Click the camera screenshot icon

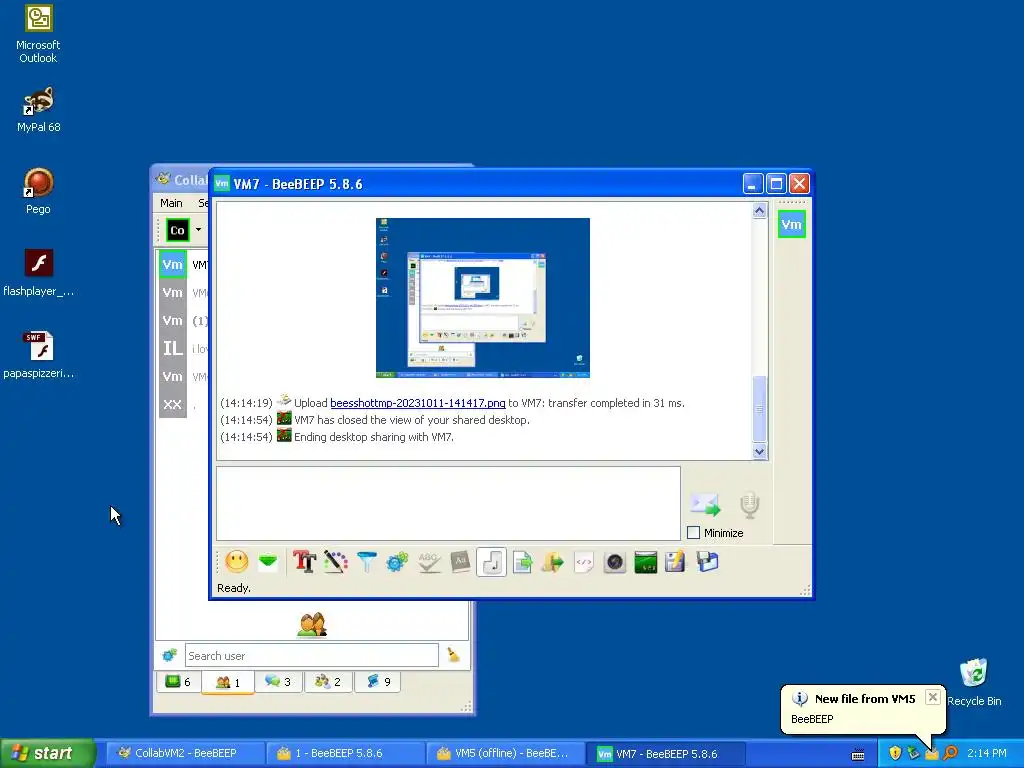615,562
